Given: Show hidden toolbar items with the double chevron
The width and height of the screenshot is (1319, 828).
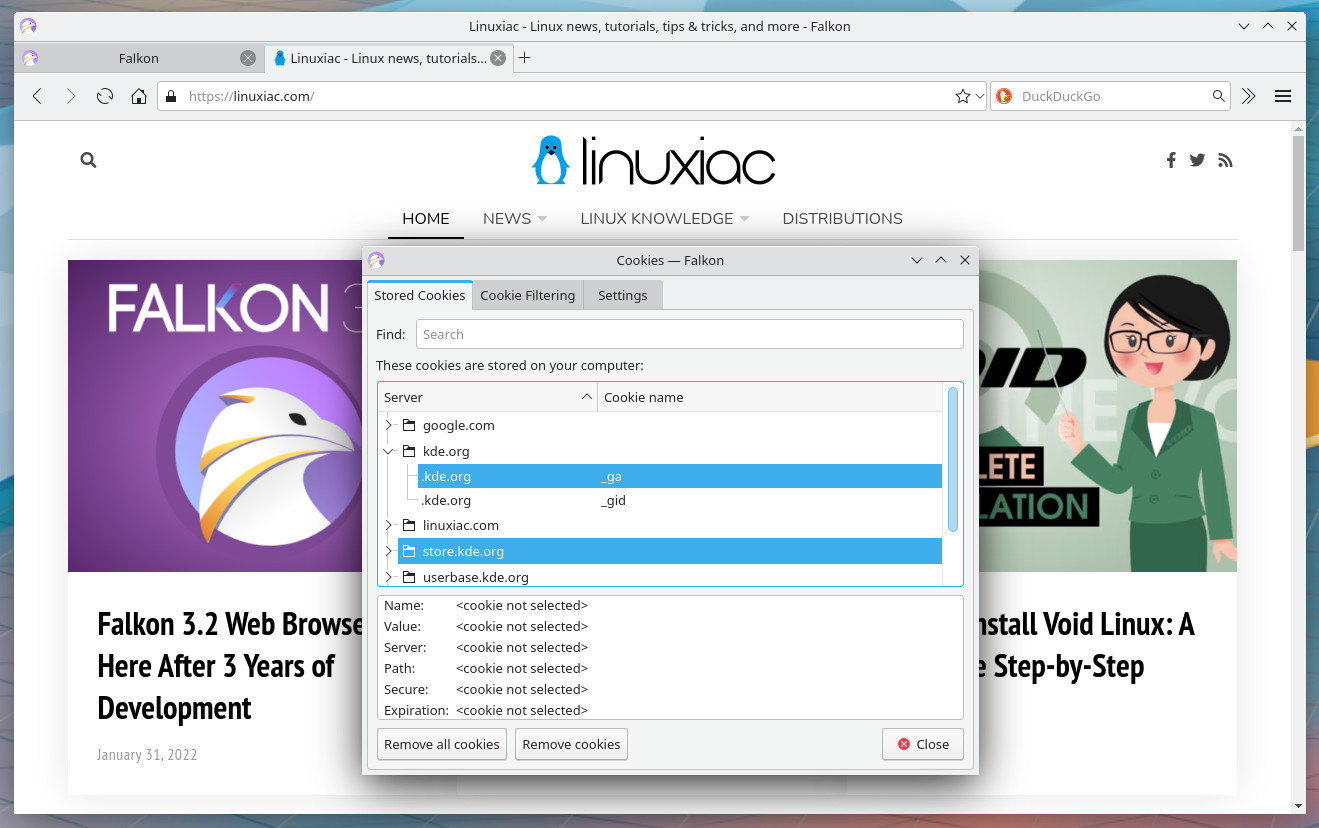Looking at the screenshot, I should coord(1249,96).
